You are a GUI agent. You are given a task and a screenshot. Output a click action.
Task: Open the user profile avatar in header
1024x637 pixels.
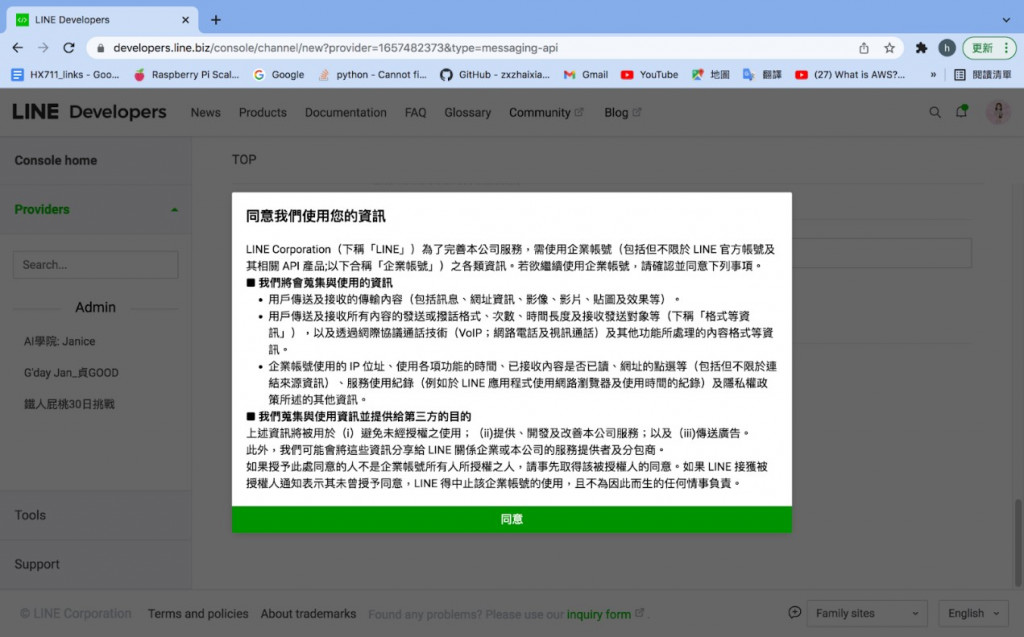click(x=998, y=112)
